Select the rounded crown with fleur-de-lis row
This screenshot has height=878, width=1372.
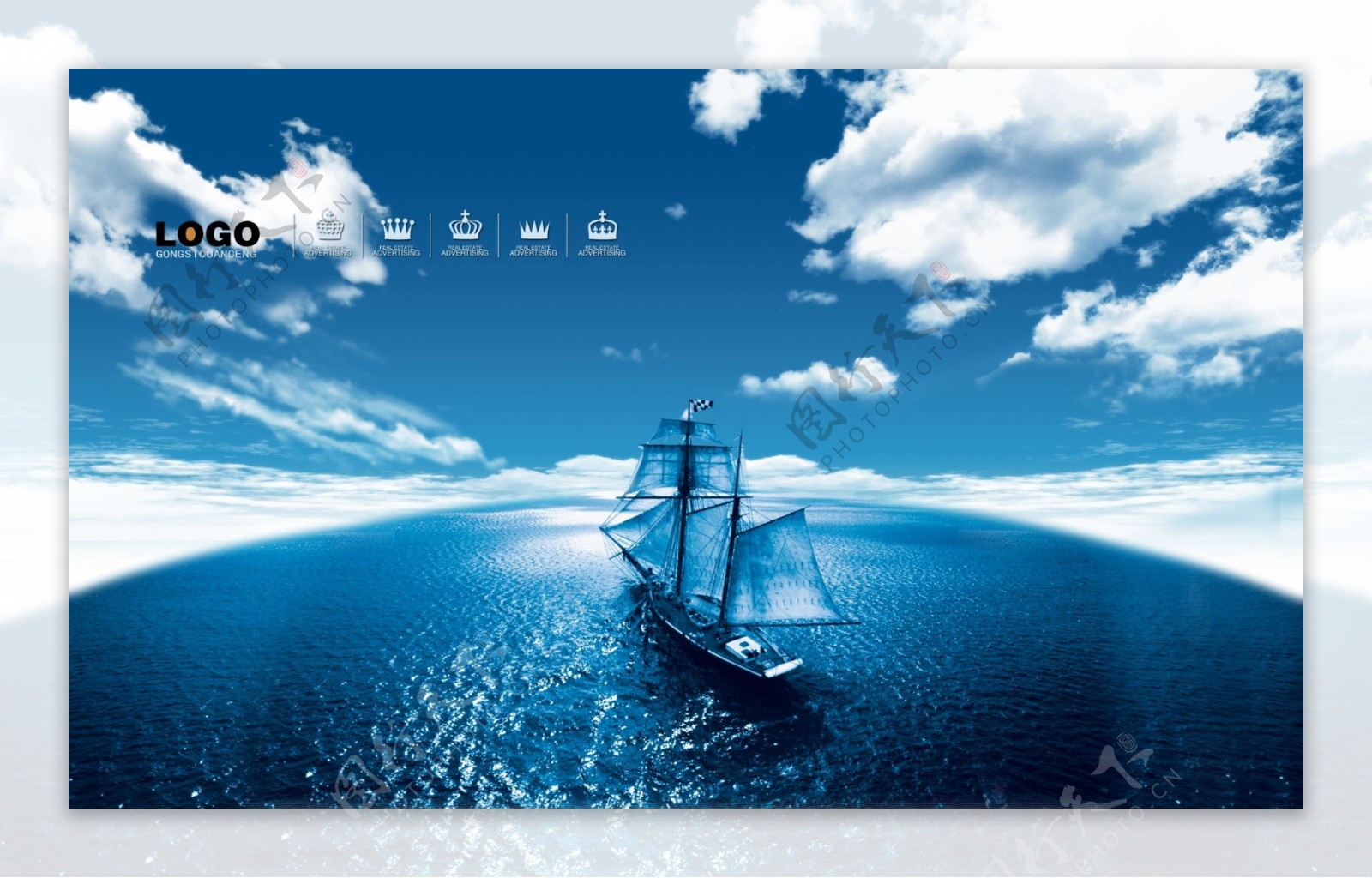point(602,226)
